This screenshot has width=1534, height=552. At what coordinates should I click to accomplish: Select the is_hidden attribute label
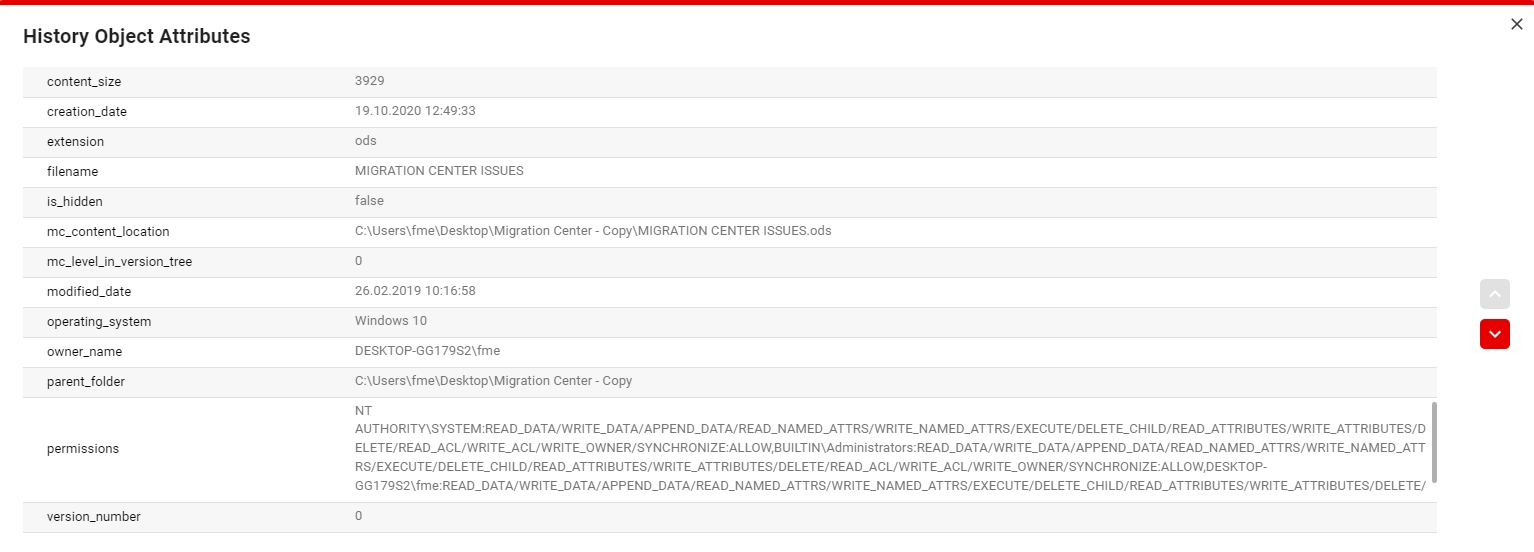(x=75, y=202)
